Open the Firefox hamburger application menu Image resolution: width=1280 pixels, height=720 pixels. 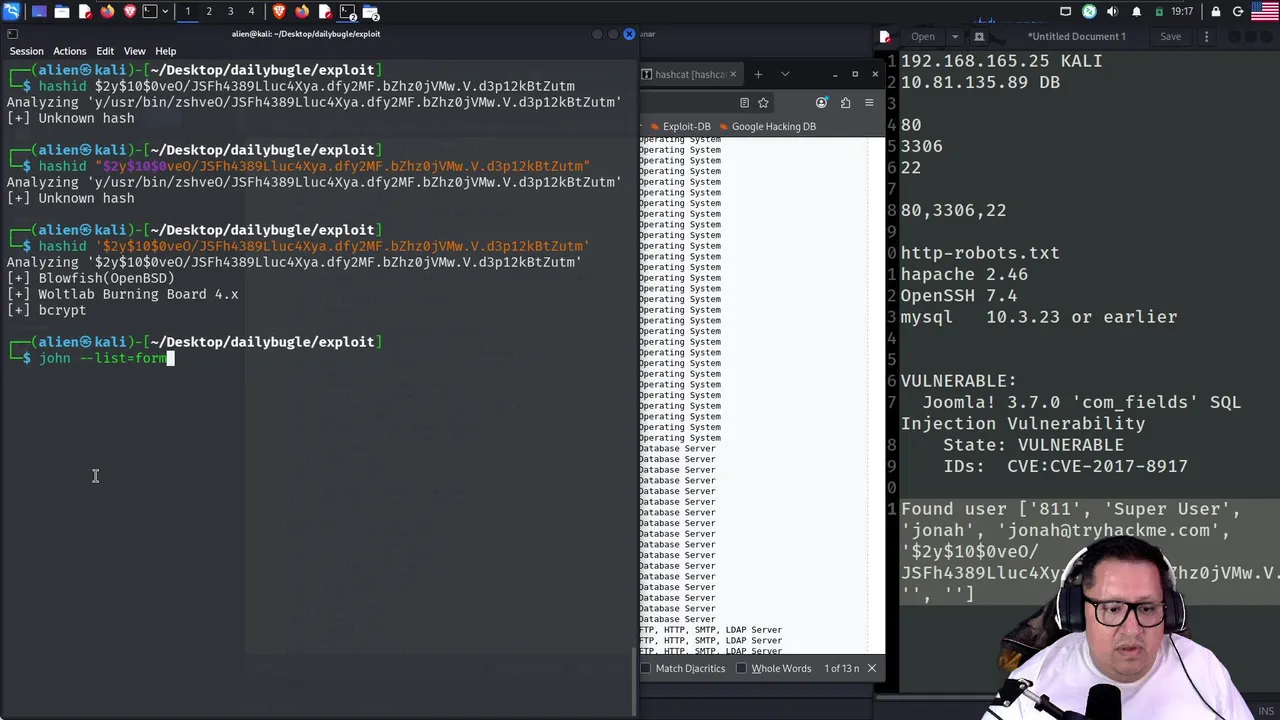(x=869, y=102)
